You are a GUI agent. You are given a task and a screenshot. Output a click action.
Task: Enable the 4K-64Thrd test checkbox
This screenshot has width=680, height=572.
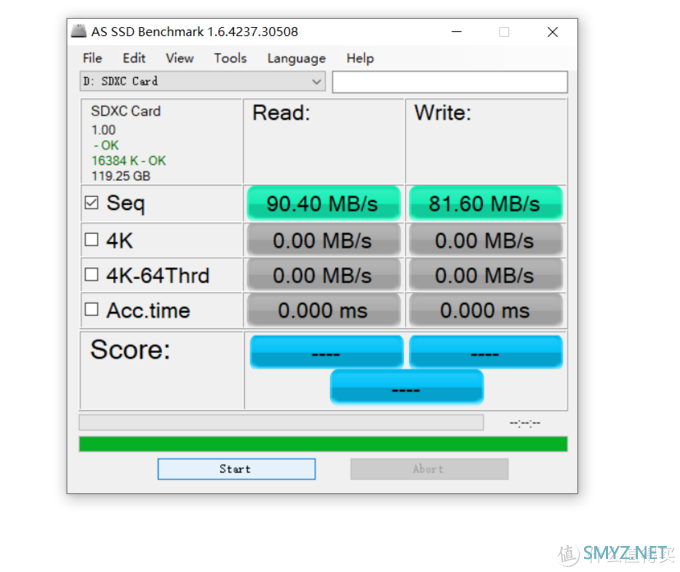click(x=92, y=275)
